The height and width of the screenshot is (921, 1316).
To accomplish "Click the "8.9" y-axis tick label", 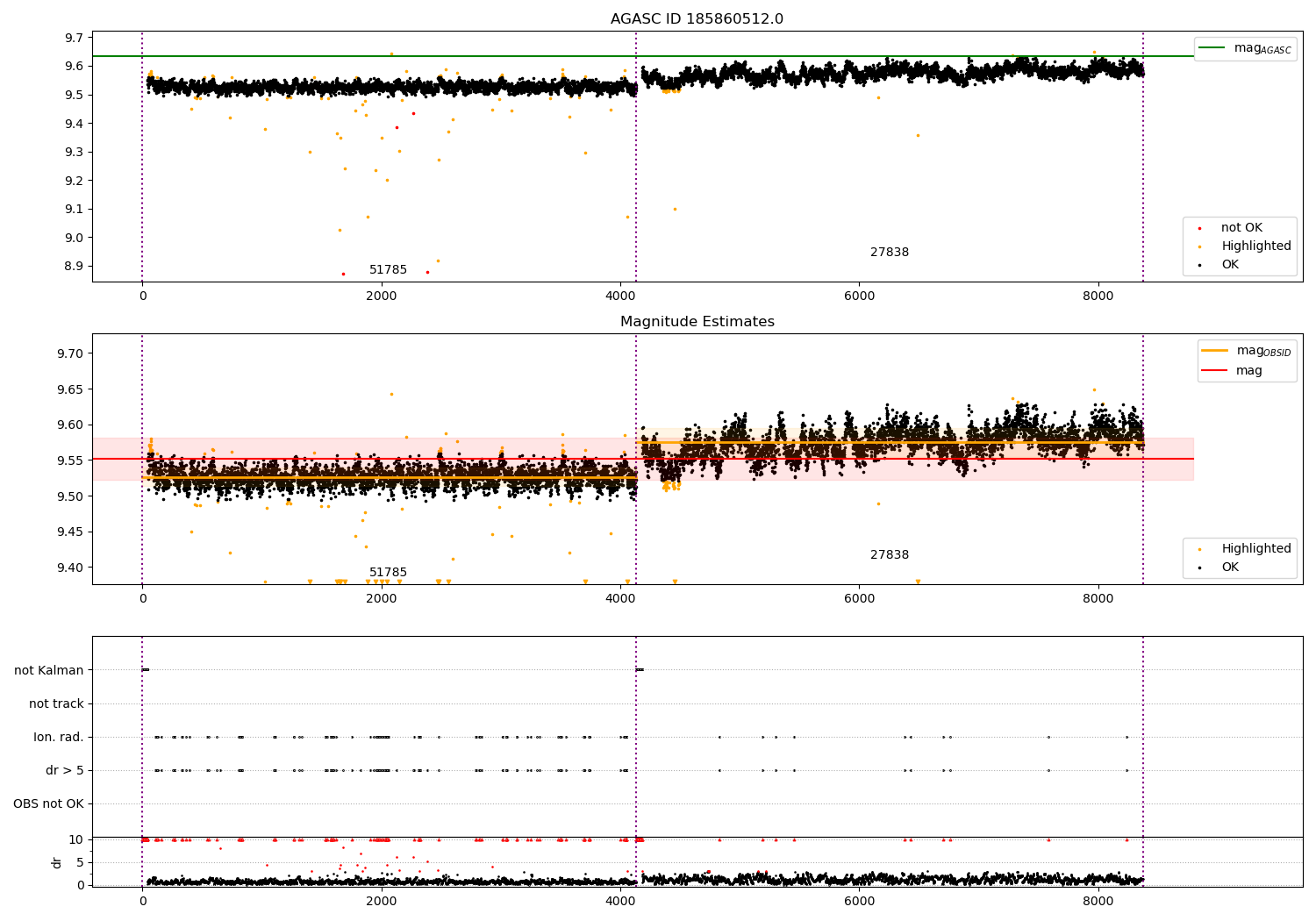I will [75, 267].
